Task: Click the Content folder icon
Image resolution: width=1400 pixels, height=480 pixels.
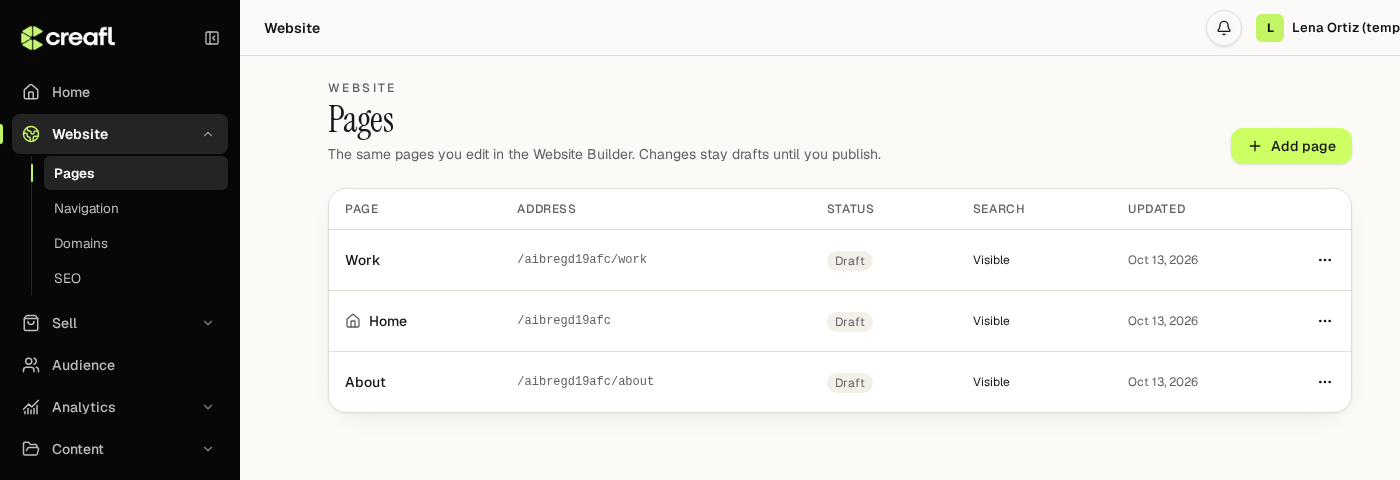Action: click(x=31, y=449)
